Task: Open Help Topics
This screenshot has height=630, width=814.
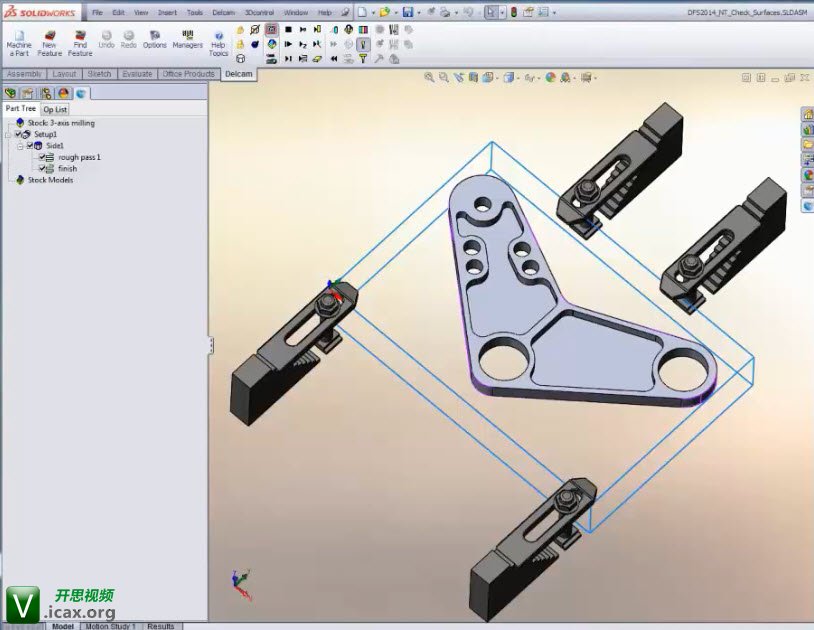Action: [x=218, y=44]
